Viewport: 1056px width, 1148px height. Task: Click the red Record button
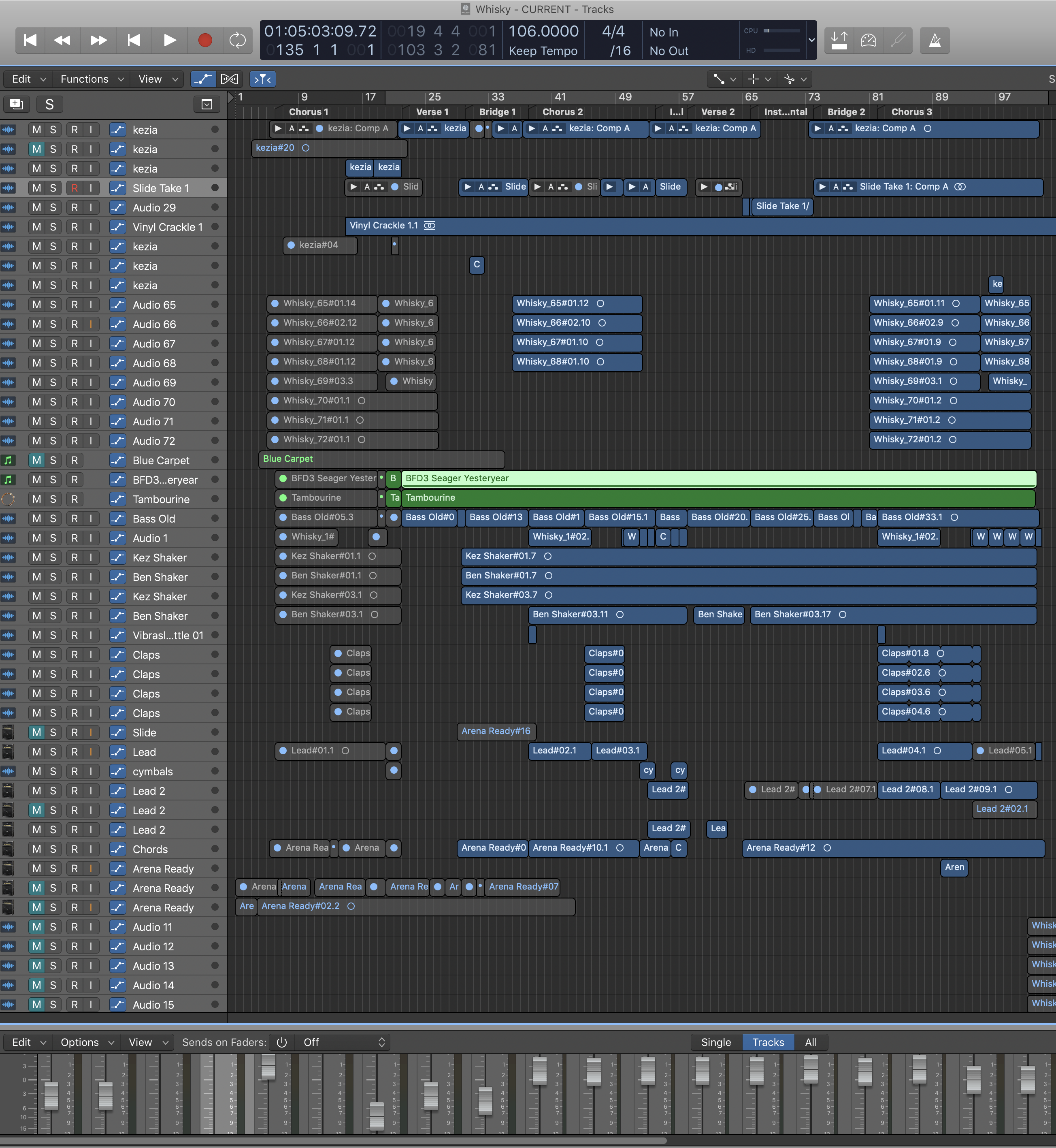coord(205,40)
